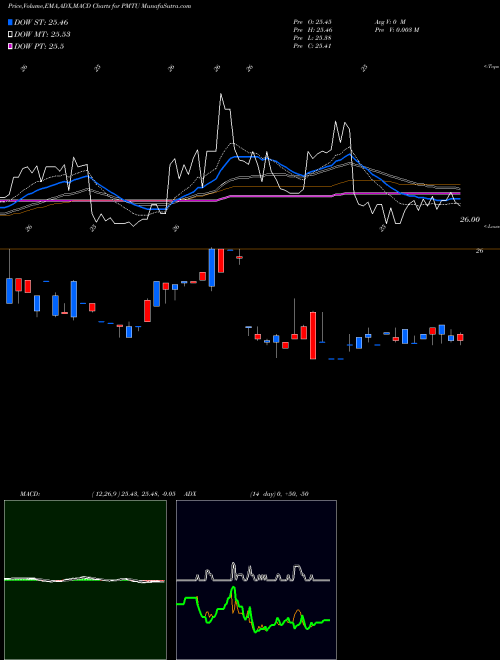Click the '<Tops' marker label

(491, 67)
